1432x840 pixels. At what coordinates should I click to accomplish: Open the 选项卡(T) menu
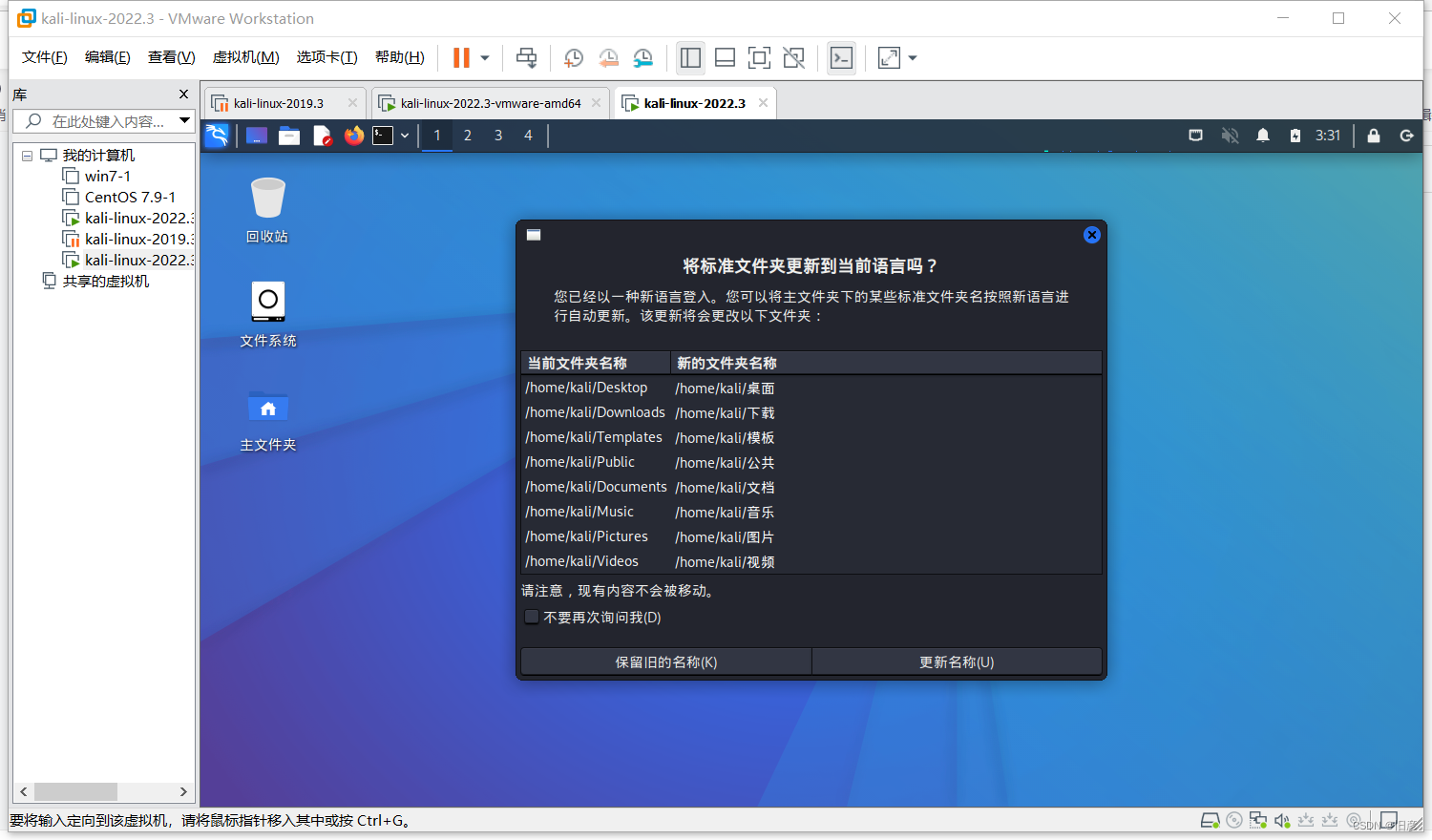click(x=326, y=57)
